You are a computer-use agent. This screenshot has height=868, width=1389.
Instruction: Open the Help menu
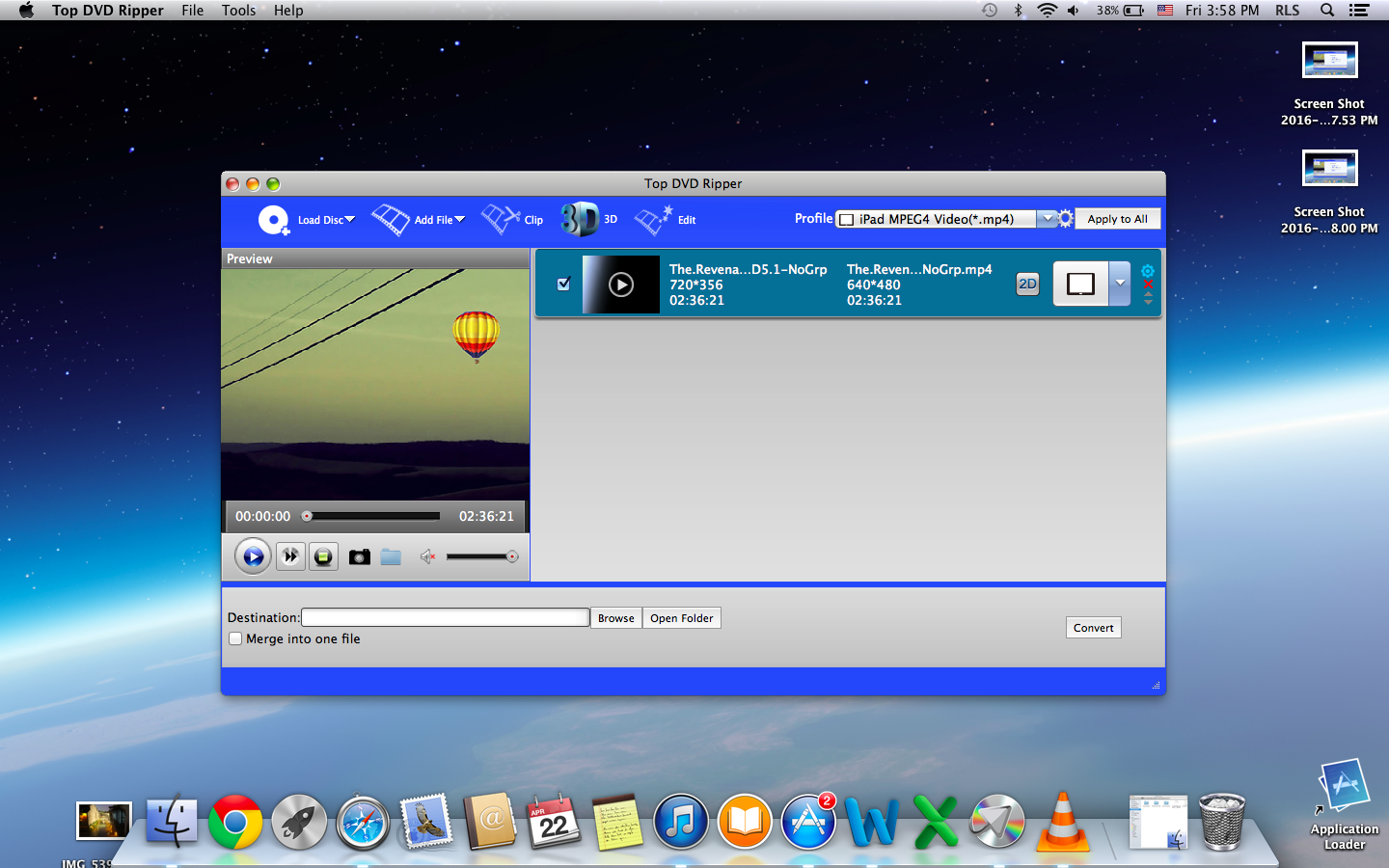[288, 11]
